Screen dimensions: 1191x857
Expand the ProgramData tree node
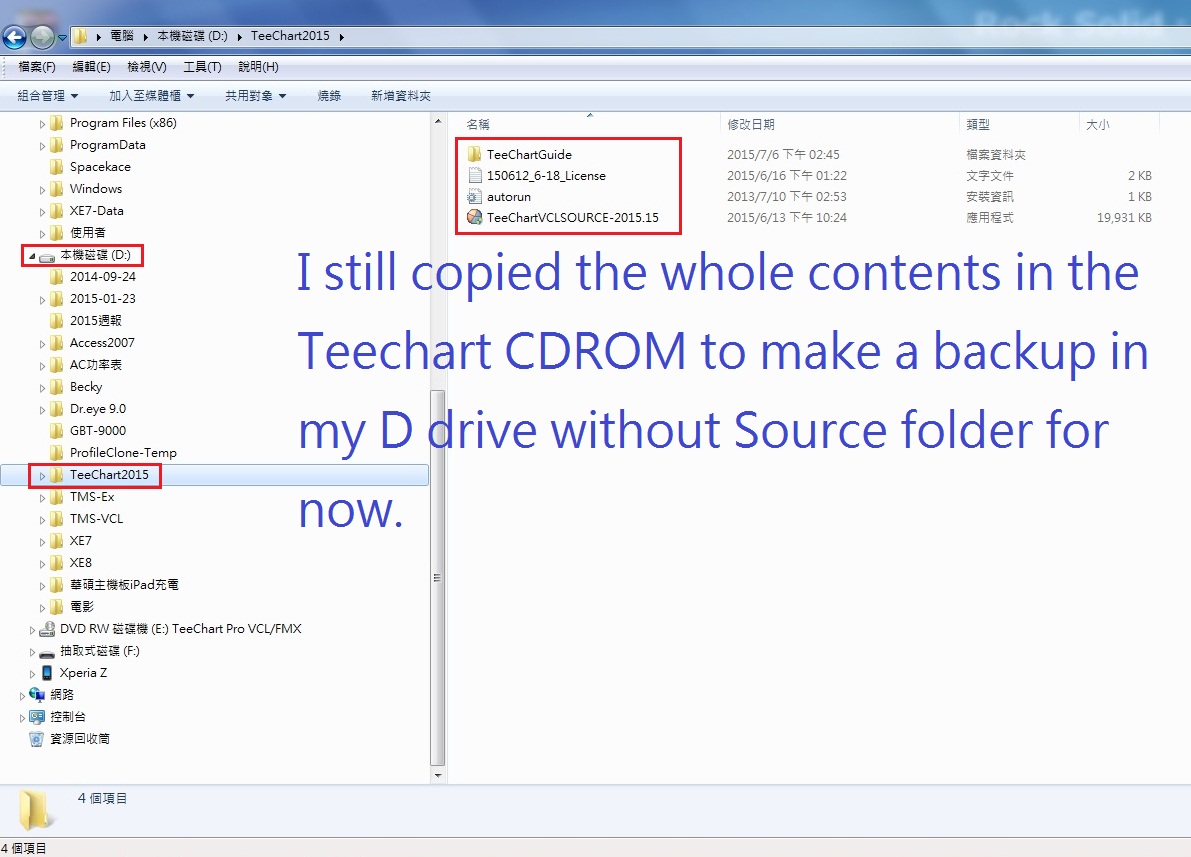click(x=43, y=146)
